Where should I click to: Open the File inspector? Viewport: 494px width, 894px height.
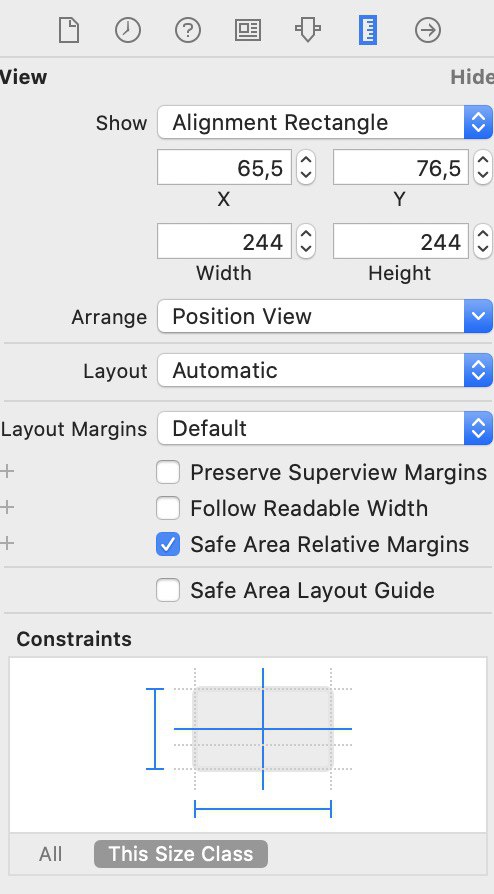point(68,30)
